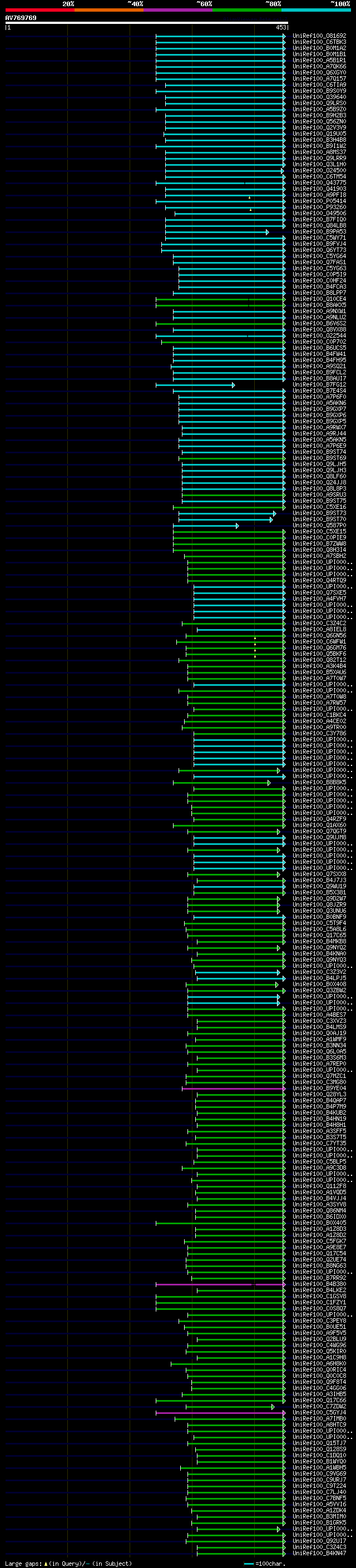Click label UniRef100_C5XE16
This screenshot has width=356, height=1568.
319,506
